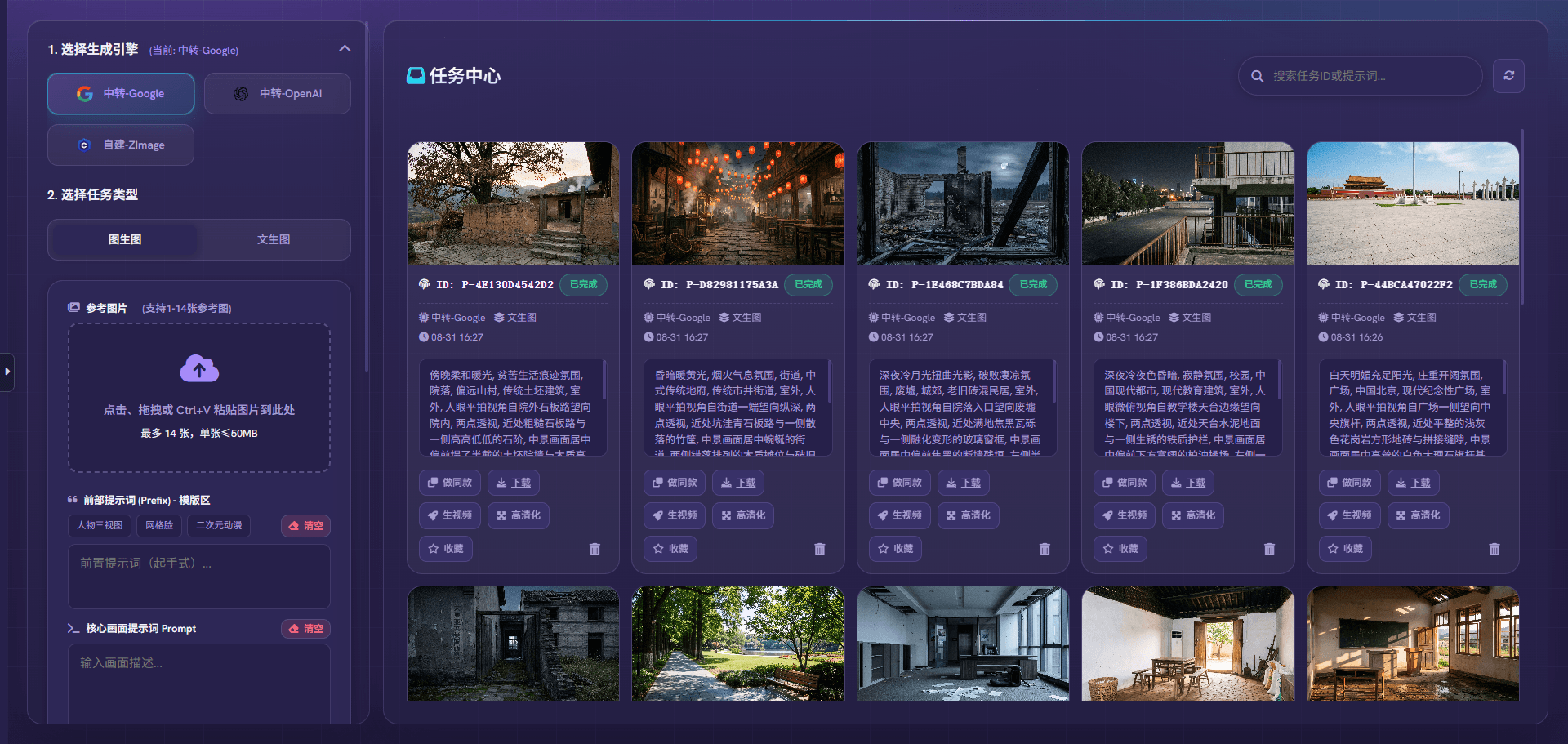The width and height of the screenshot is (1568, 744).
Task: Apply the 网格脸 prefix template
Action: 159,526
